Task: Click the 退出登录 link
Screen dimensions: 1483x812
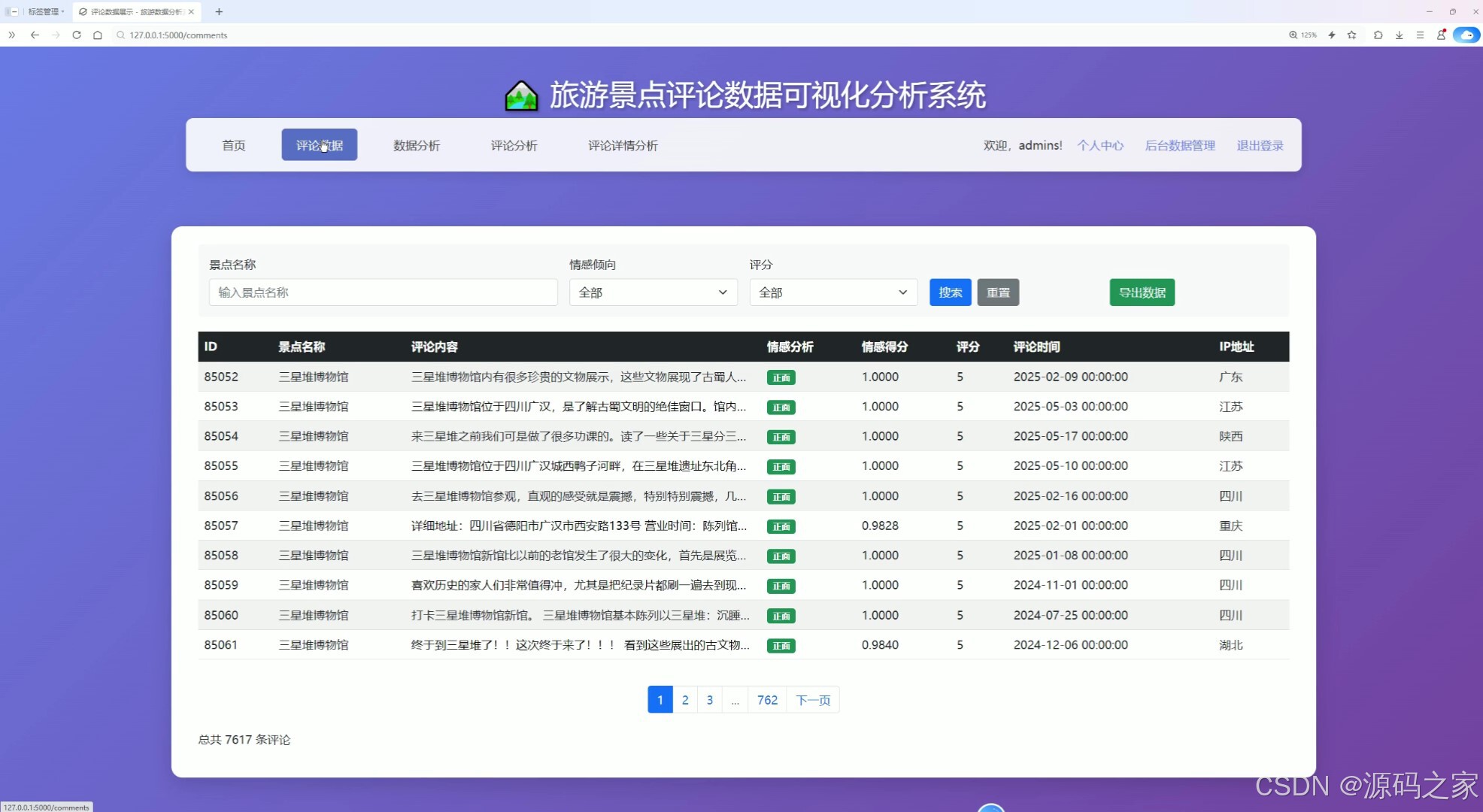Action: (1260, 145)
